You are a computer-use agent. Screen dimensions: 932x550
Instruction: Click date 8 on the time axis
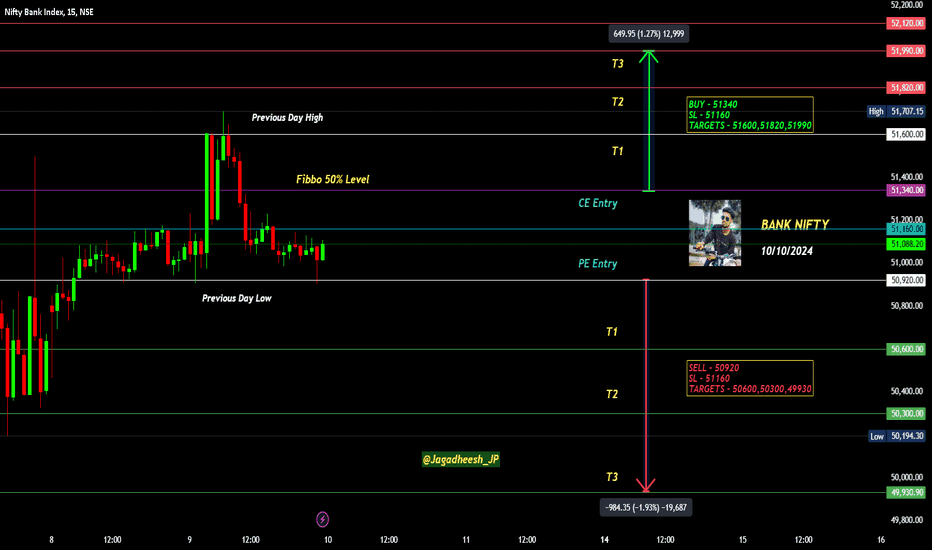51,540
